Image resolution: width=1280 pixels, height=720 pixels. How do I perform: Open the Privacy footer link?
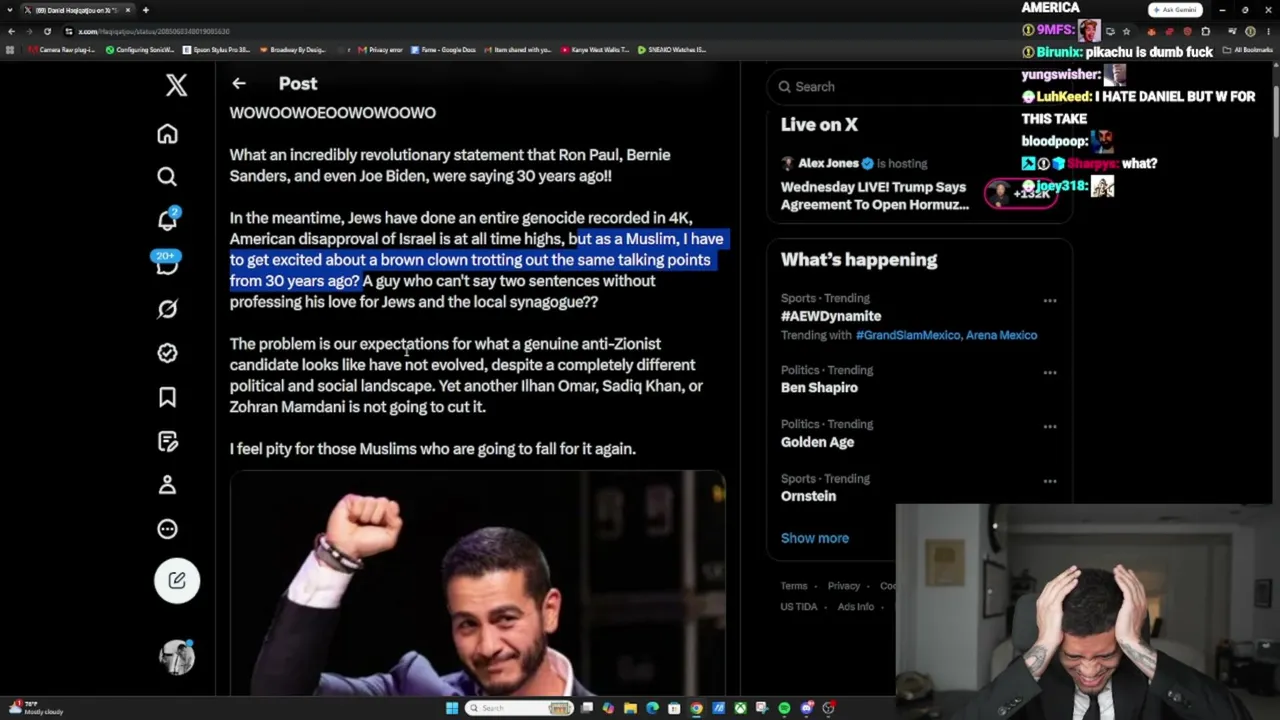(x=843, y=586)
